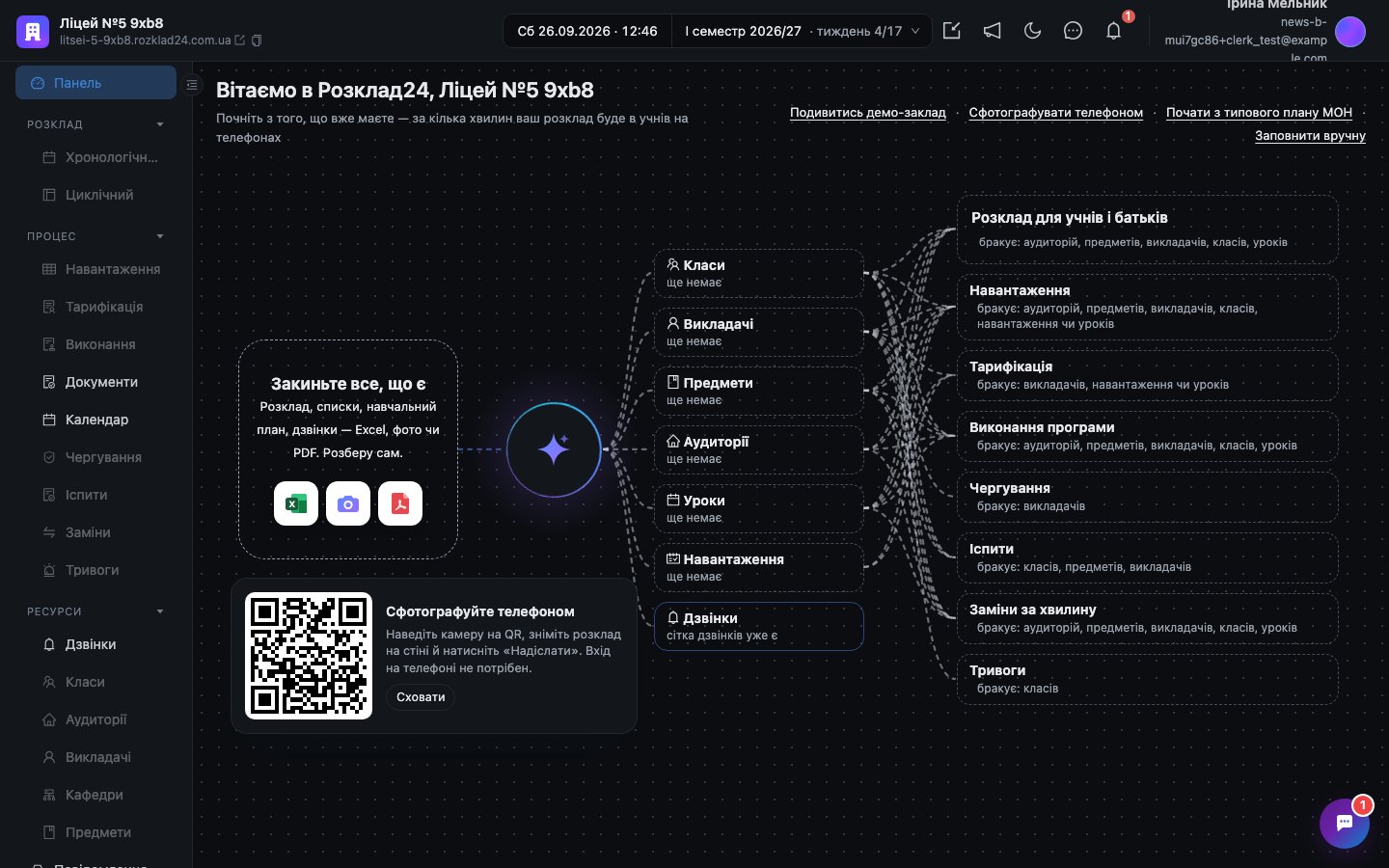Select Панель in the sidebar

[95, 83]
